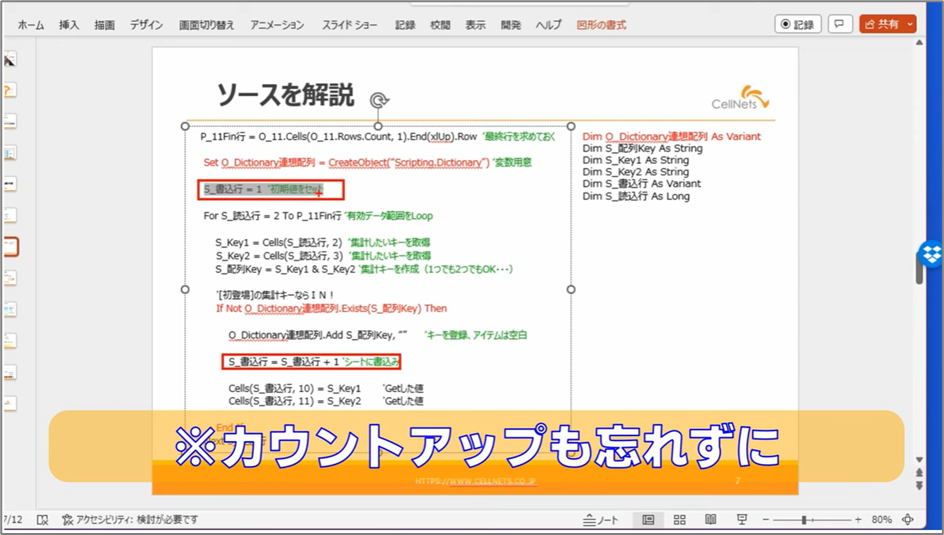The width and height of the screenshot is (944, 535).
Task: Start slide show from status bar
Action: click(742, 520)
